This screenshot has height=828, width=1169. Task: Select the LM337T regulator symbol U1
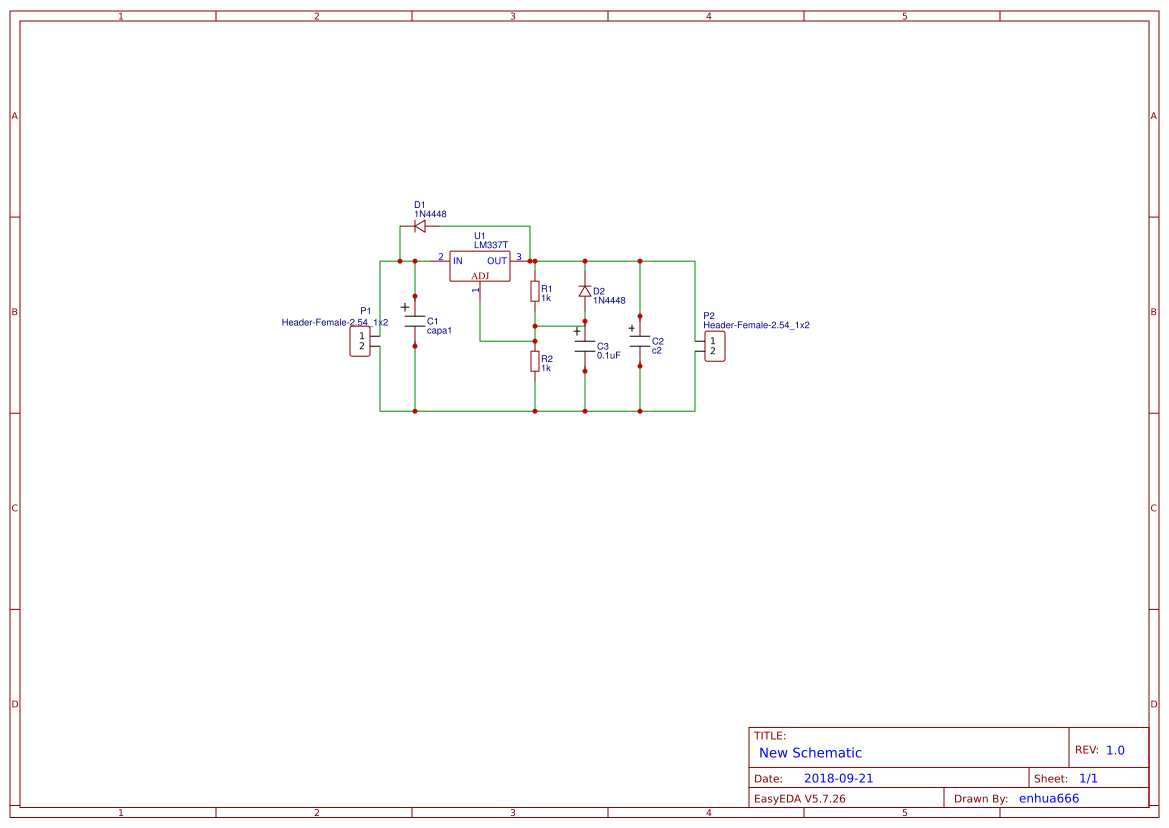coord(480,265)
